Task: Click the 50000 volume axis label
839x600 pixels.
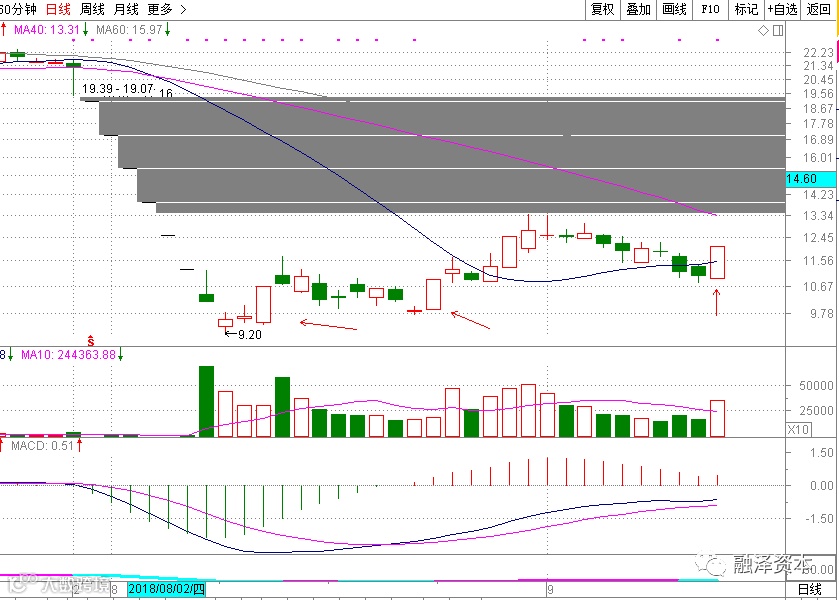Action: point(816,385)
